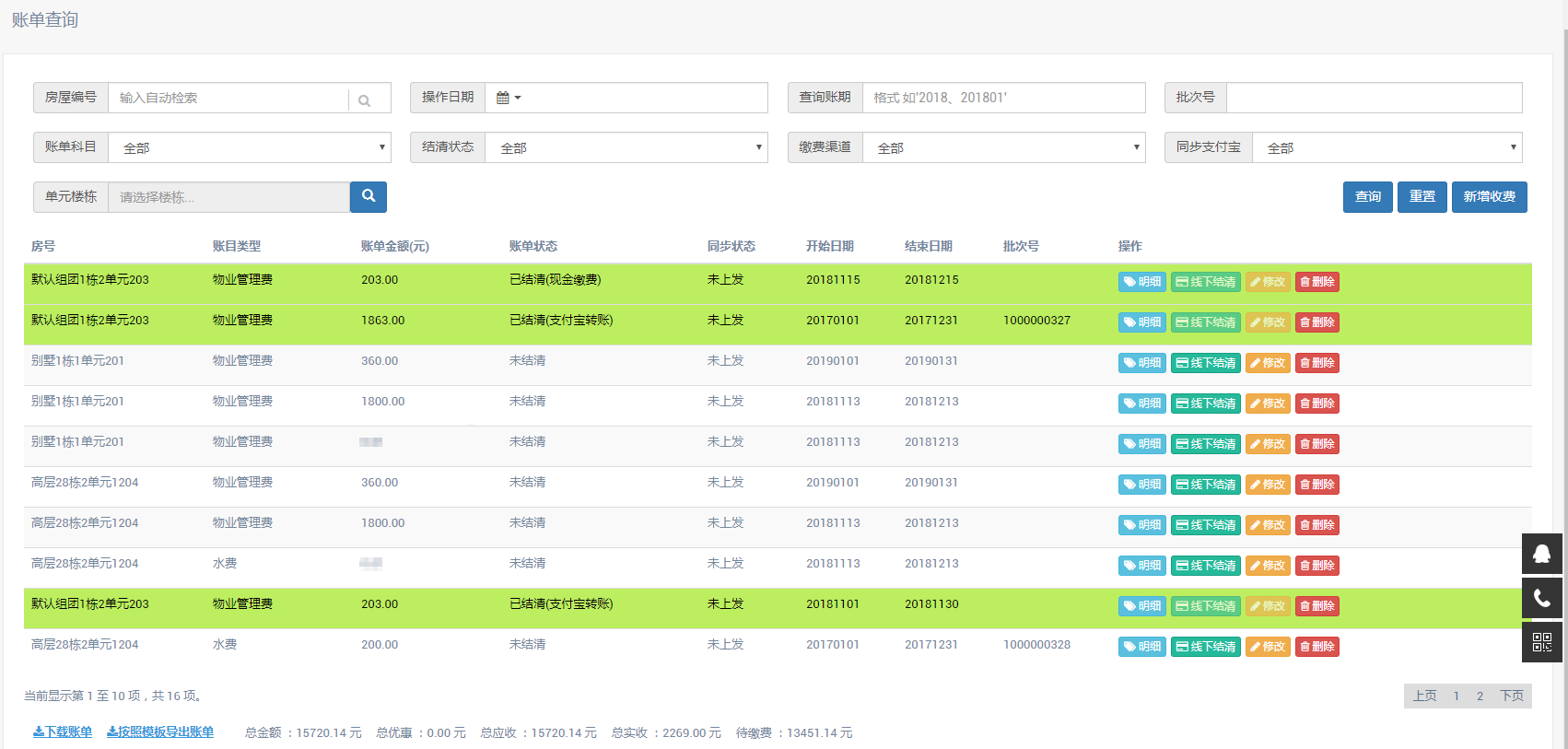The width and height of the screenshot is (1568, 749).
Task: Go to pagination page 1
Action: pos(1457,696)
